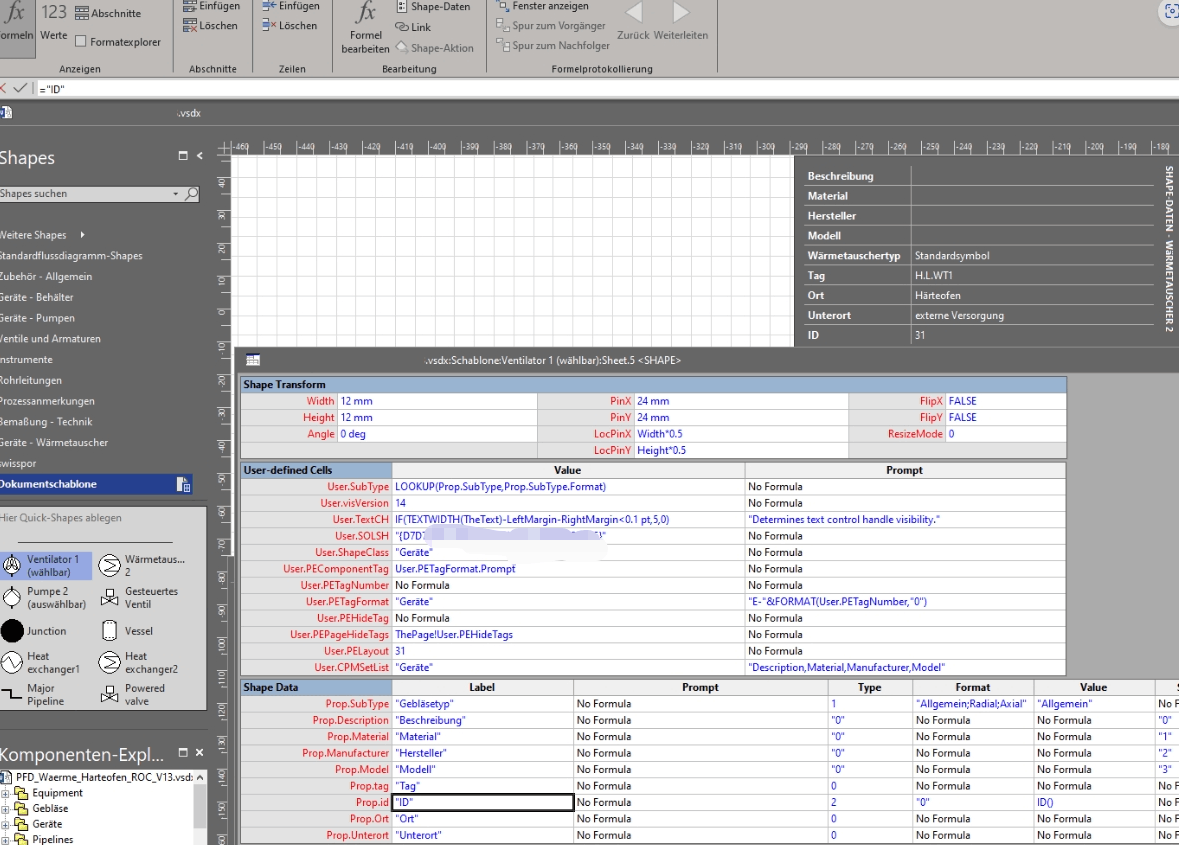Click the Shapes search magnifier icon
Screen dimensions: 1179x845
coord(192,194)
